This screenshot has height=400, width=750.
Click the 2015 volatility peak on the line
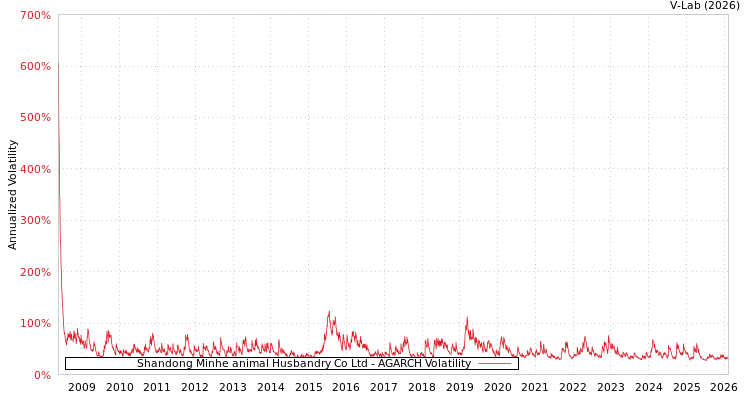(329, 312)
